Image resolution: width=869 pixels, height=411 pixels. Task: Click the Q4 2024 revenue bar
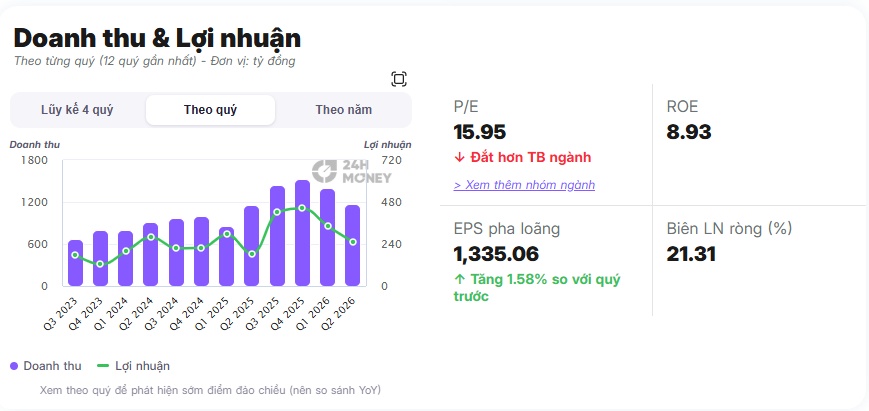[x=201, y=251]
